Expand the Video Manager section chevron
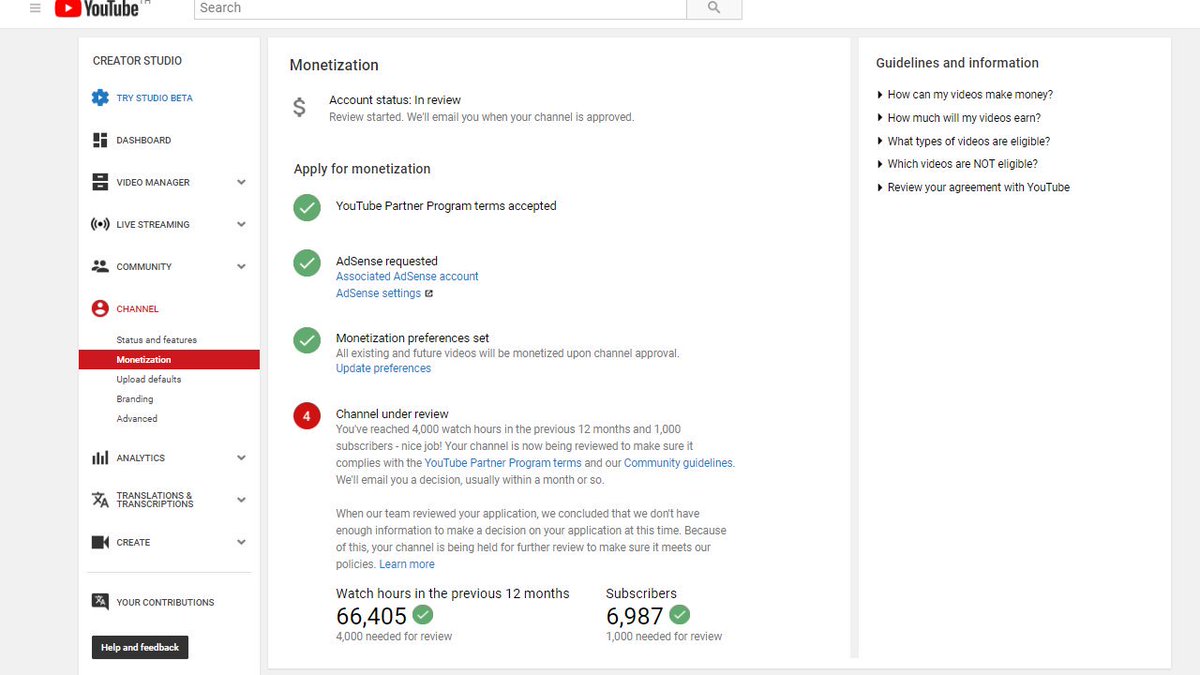Viewport: 1200px width, 675px height. click(x=241, y=182)
